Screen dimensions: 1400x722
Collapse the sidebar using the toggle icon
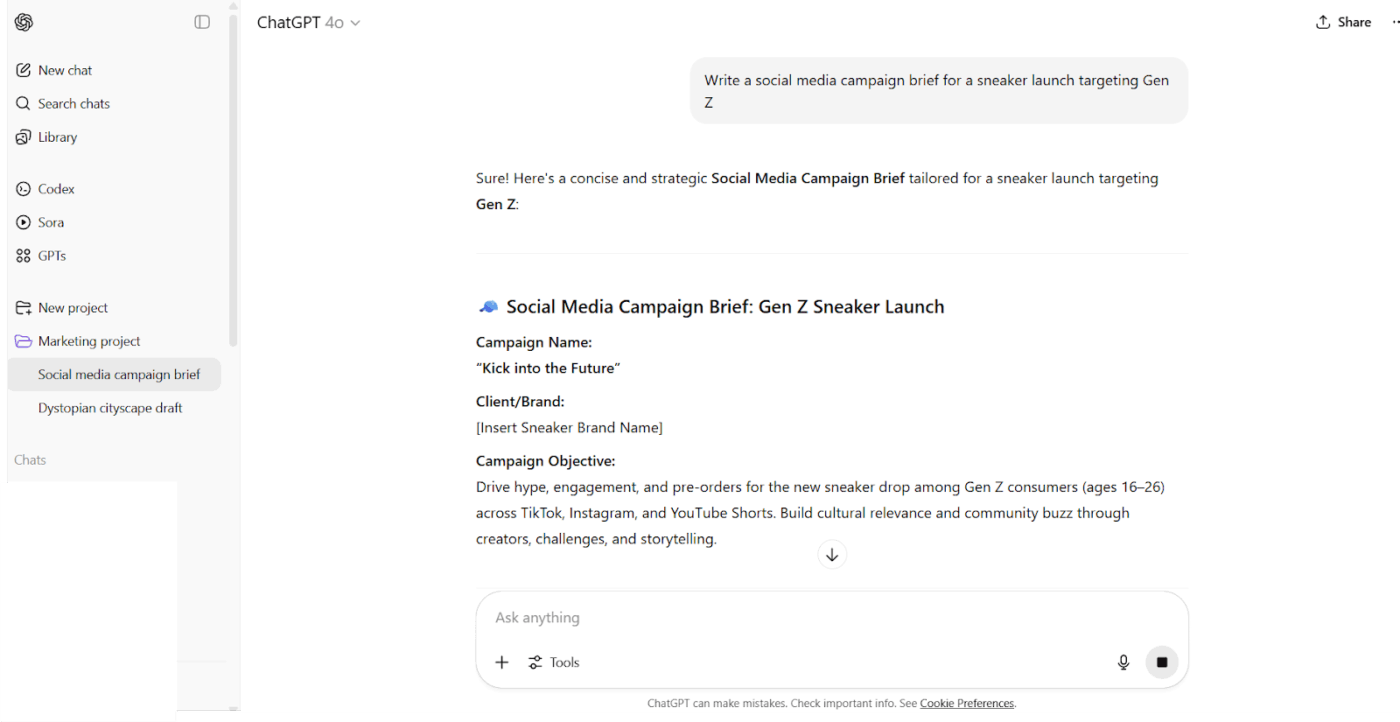pos(202,21)
